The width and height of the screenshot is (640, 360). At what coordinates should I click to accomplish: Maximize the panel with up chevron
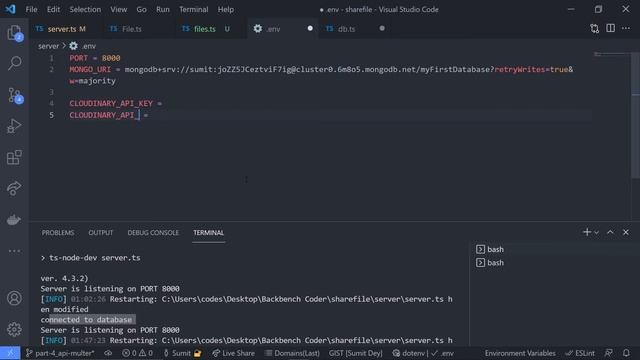point(610,232)
